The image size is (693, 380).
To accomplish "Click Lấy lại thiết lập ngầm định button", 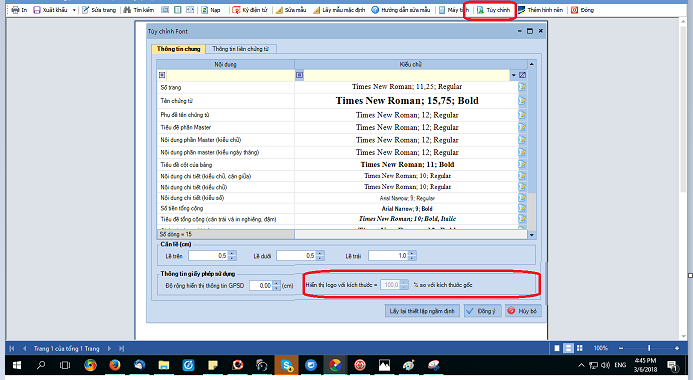I will (x=422, y=311).
